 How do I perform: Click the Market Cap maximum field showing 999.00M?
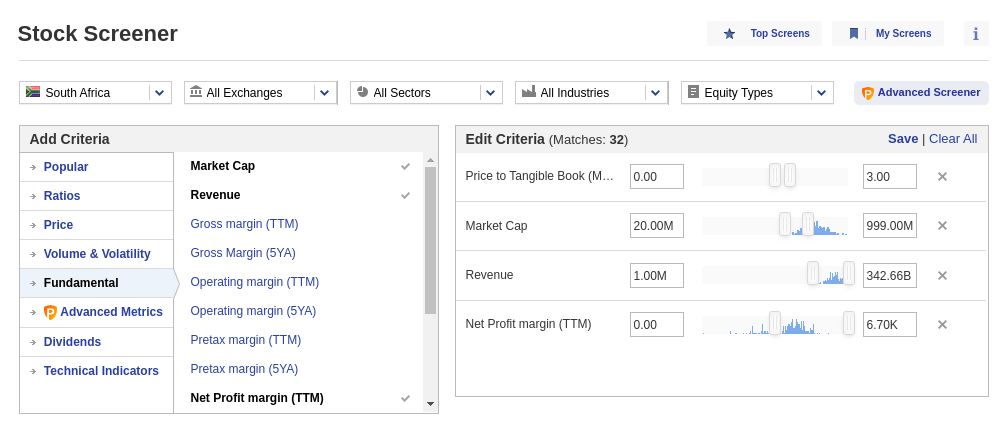890,226
